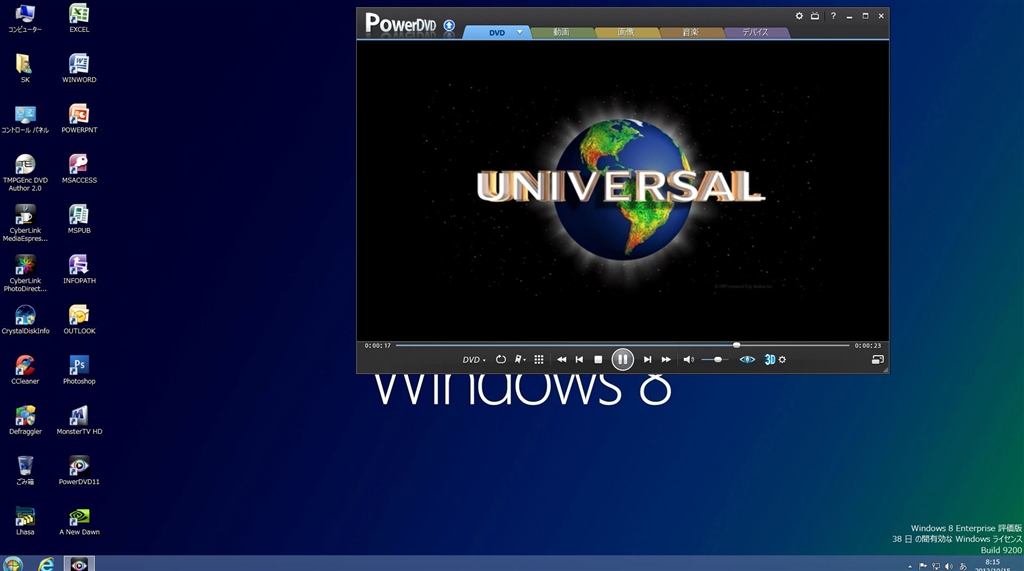1024x571 pixels.
Task: Switch to the 動画 tab
Action: click(562, 32)
